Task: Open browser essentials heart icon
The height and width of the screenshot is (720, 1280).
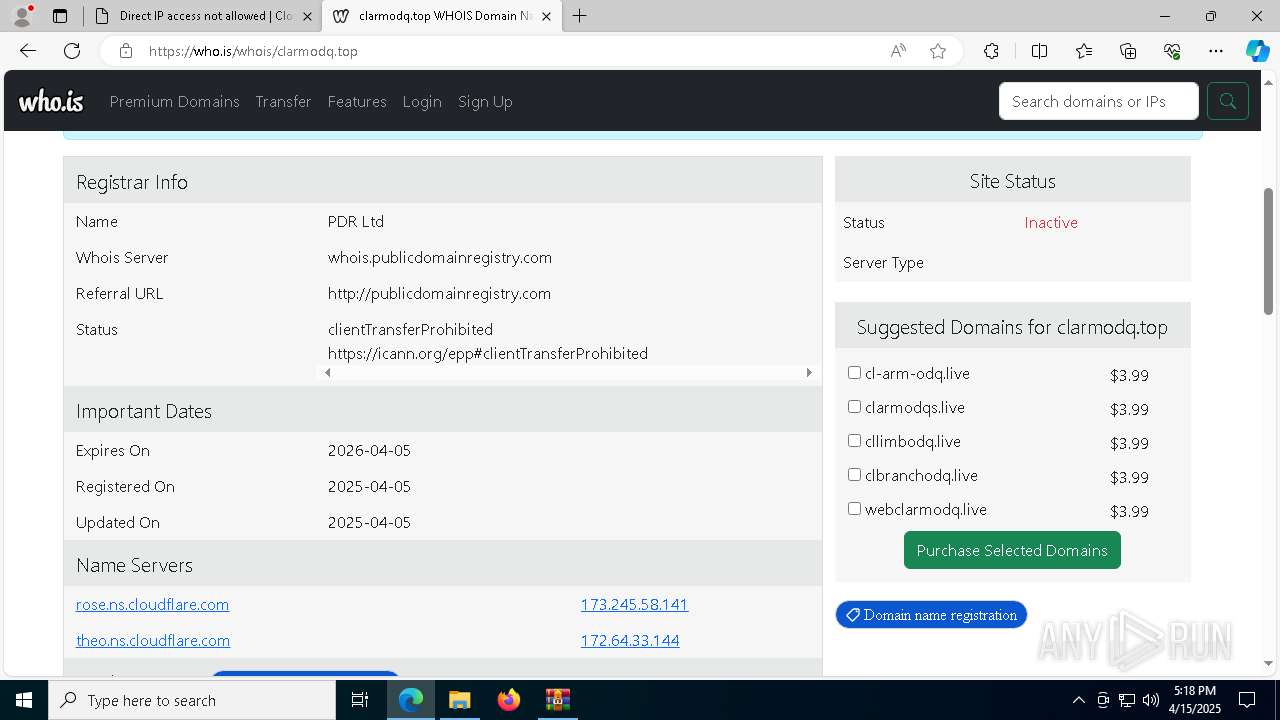Action: [1172, 51]
